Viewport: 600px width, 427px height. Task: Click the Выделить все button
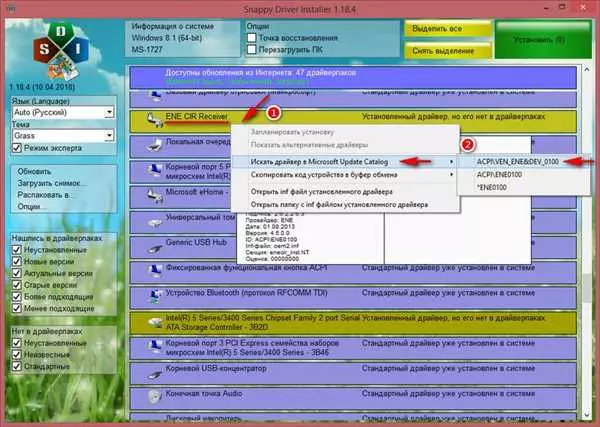coord(448,29)
